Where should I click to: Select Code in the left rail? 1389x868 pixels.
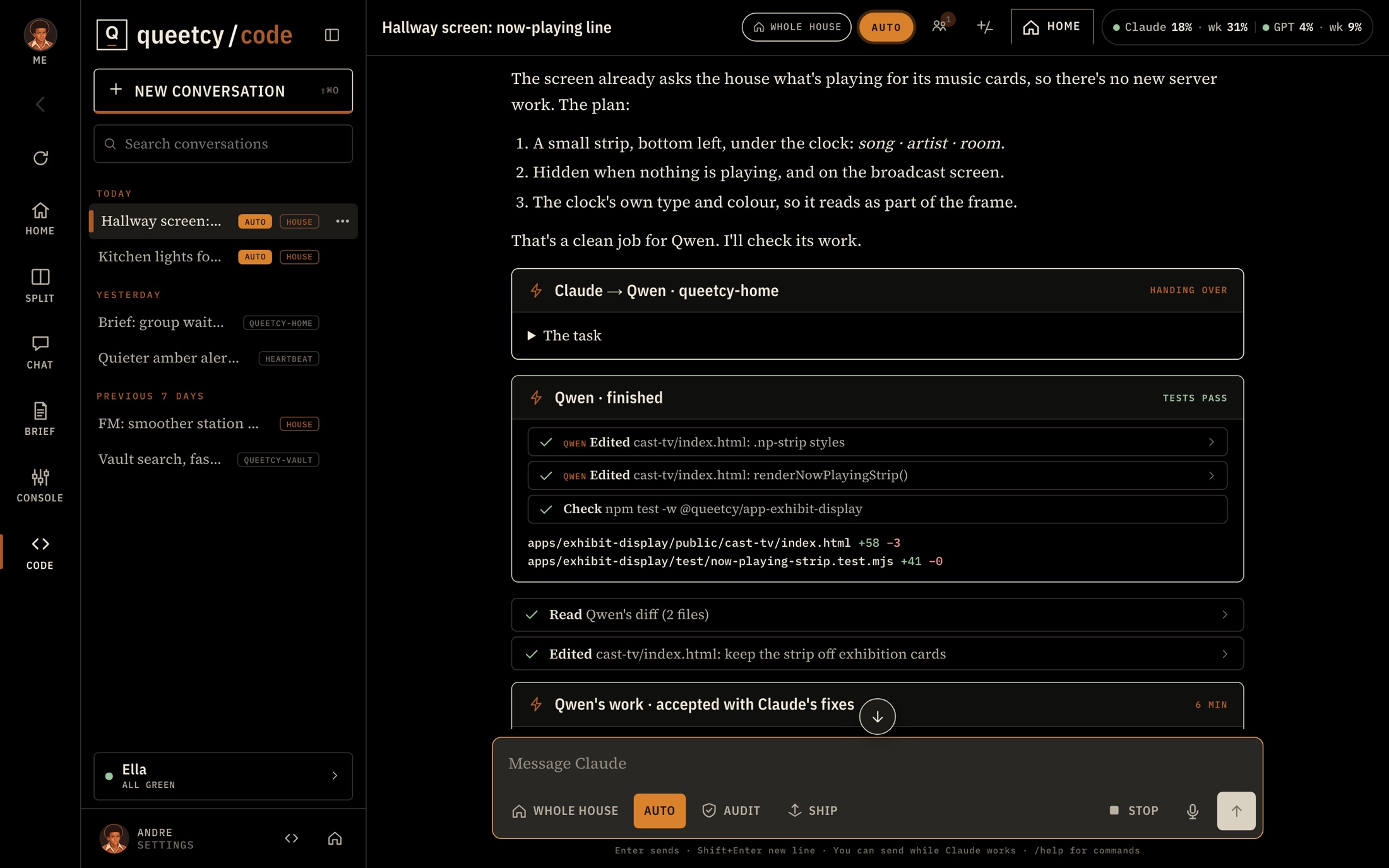pos(40,552)
